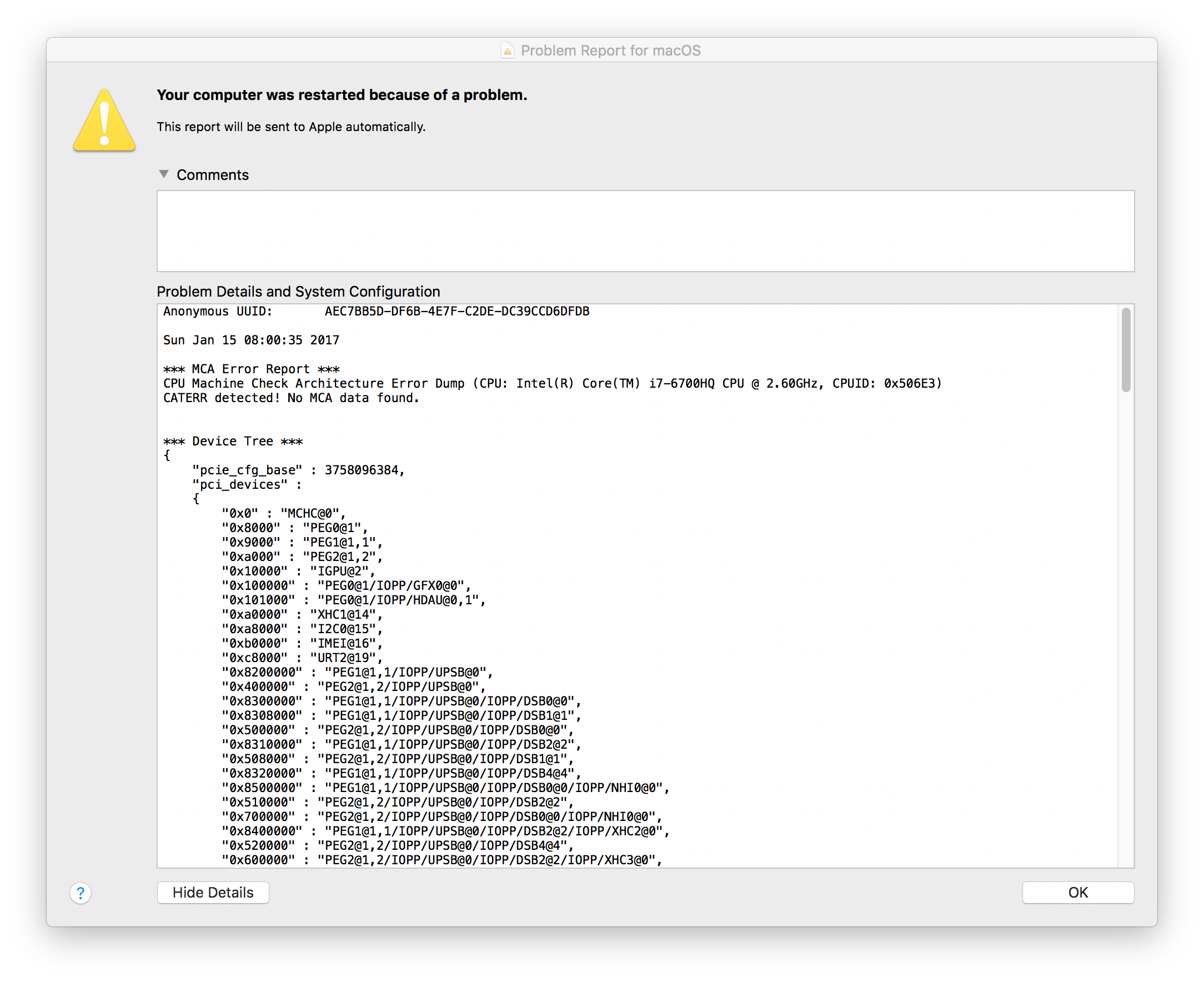Click the Device Tree heading line
This screenshot has width=1204, height=982.
(x=233, y=441)
